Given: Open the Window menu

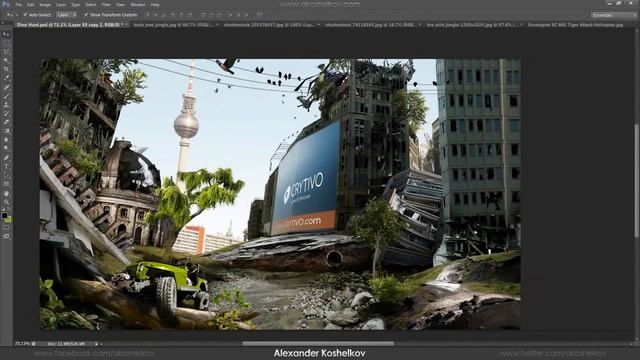Looking at the screenshot, I should pyautogui.click(x=138, y=4).
